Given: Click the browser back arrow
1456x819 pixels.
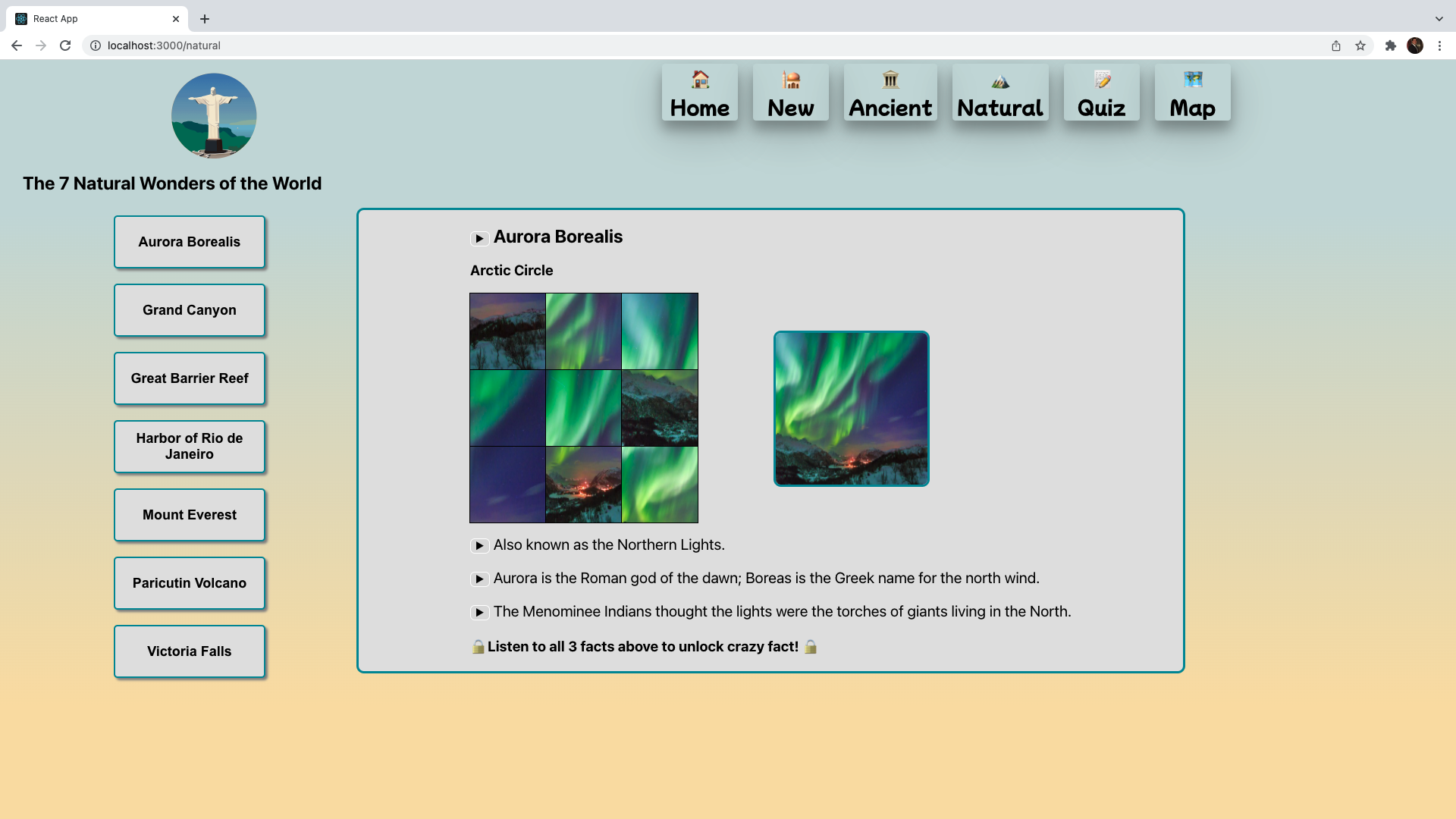Looking at the screenshot, I should (x=17, y=45).
